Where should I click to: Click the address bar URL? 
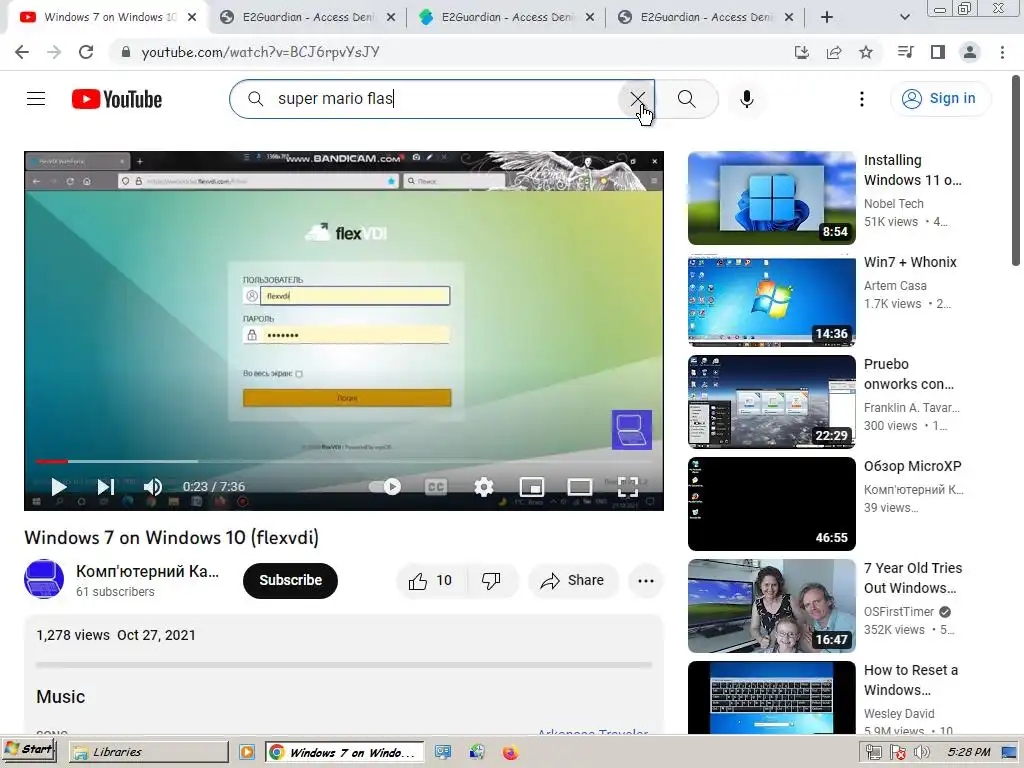[x=261, y=52]
